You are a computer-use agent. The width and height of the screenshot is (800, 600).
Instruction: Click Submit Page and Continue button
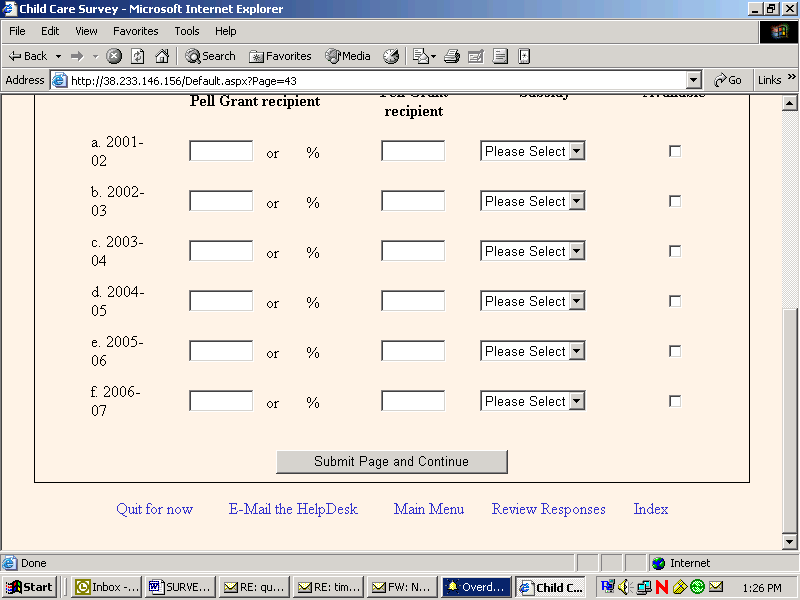[391, 461]
